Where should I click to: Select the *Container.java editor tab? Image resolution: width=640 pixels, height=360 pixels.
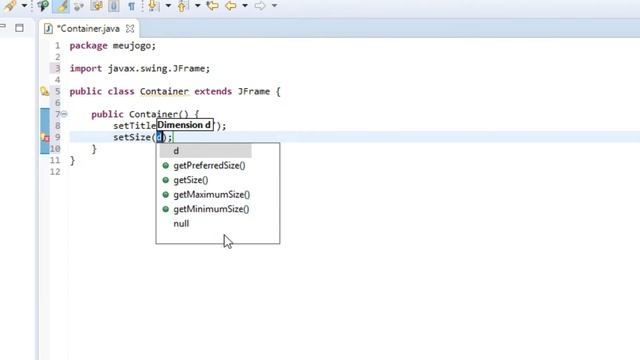[x=89, y=29]
